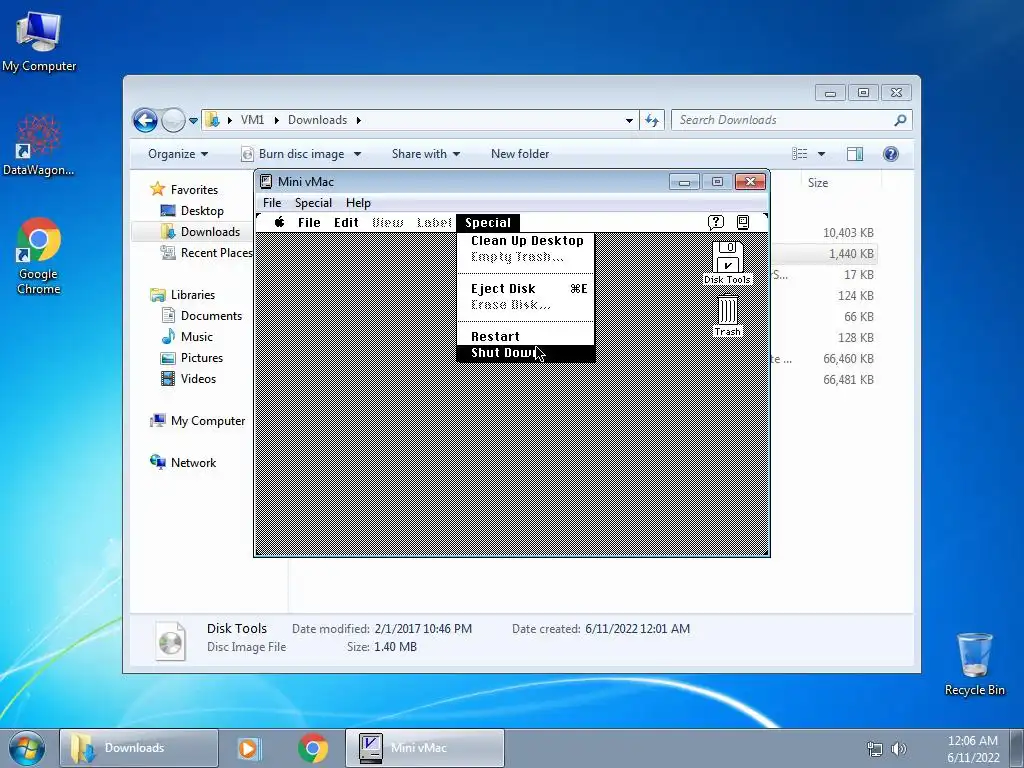Expand the arrow after VM1 in address bar
Image resolution: width=1024 pixels, height=768 pixels.
tap(277, 120)
